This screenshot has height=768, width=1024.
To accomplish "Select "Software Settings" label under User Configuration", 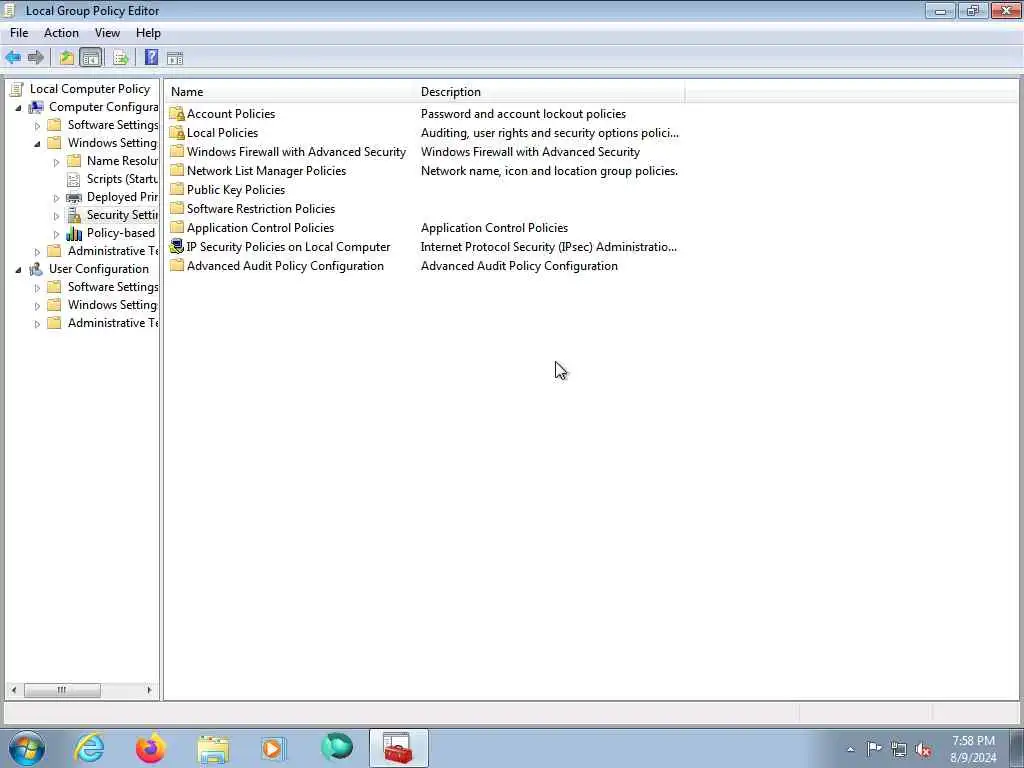I will [113, 287].
